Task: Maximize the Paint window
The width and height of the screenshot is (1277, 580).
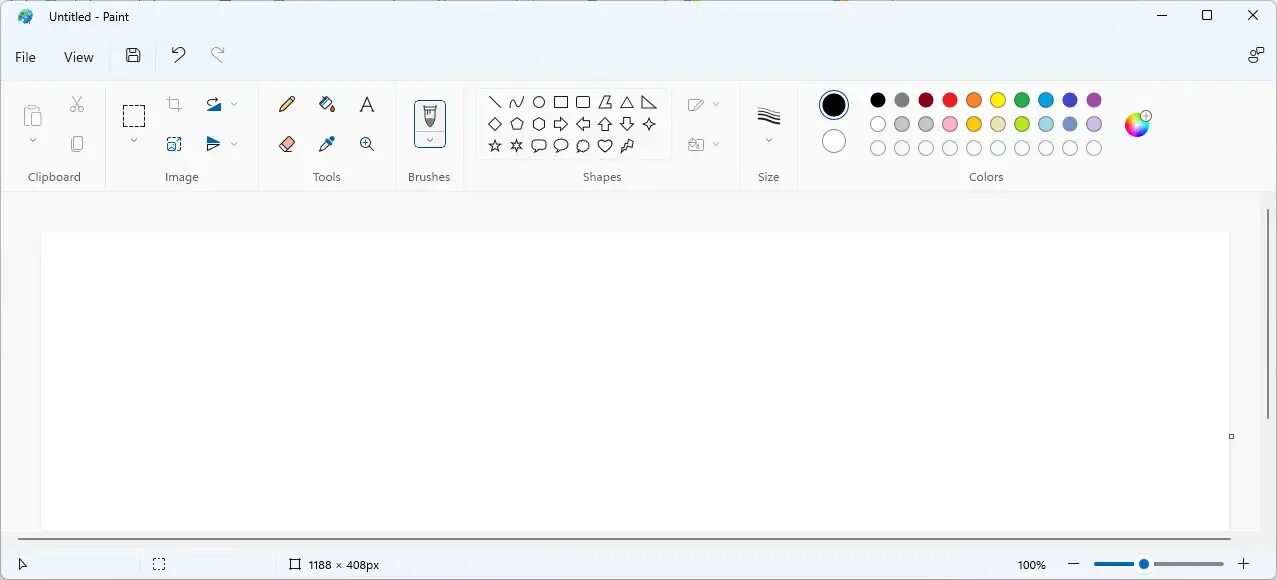Action: [x=1207, y=15]
